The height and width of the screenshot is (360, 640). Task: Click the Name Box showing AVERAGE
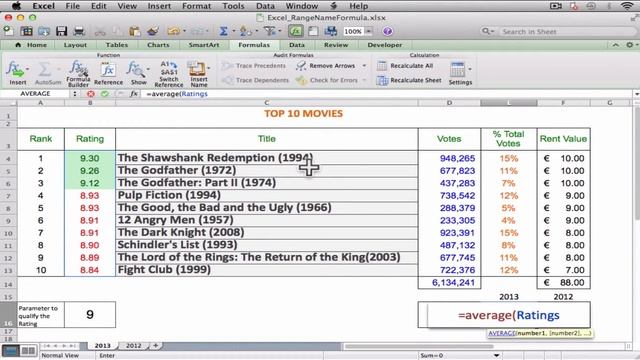pos(35,94)
